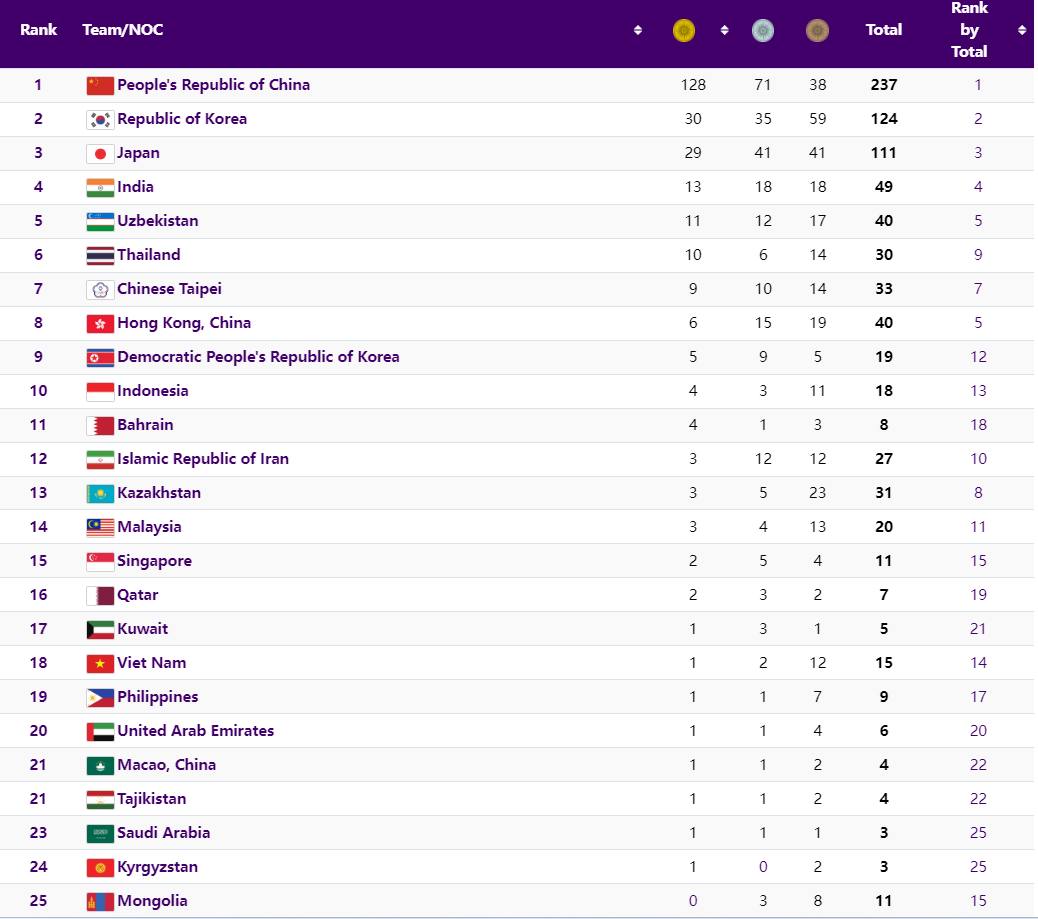Click the bronze medal icon in the header
This screenshot has width=1038, height=919.
tap(817, 30)
